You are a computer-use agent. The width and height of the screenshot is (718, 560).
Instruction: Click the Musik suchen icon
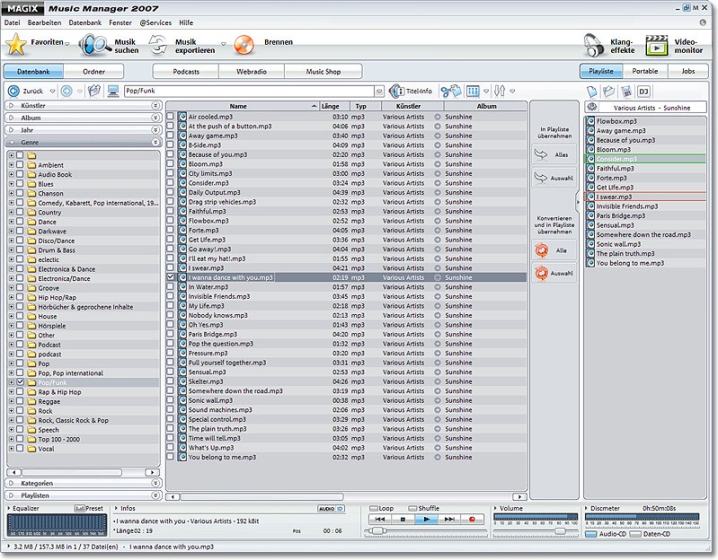point(94,44)
